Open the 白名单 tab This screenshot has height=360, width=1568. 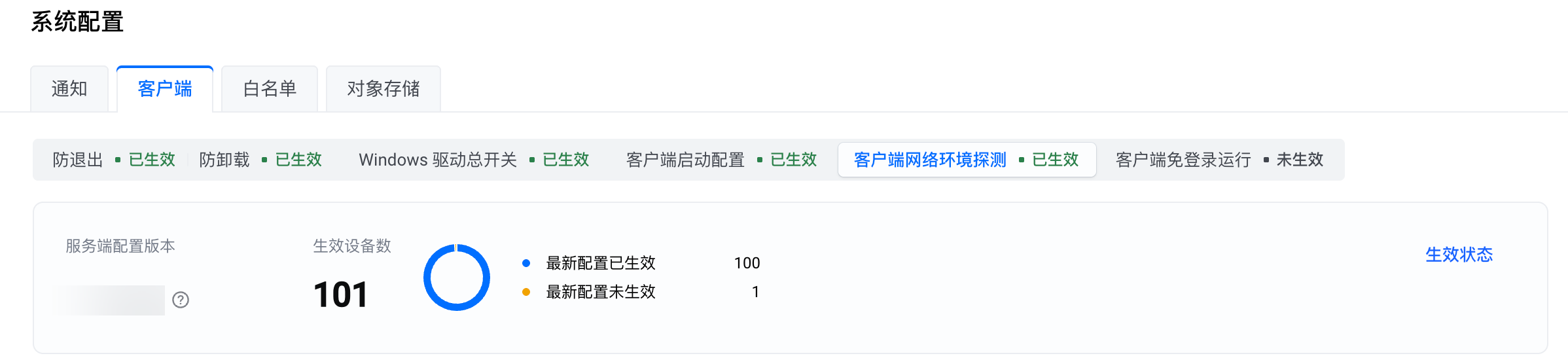(270, 89)
